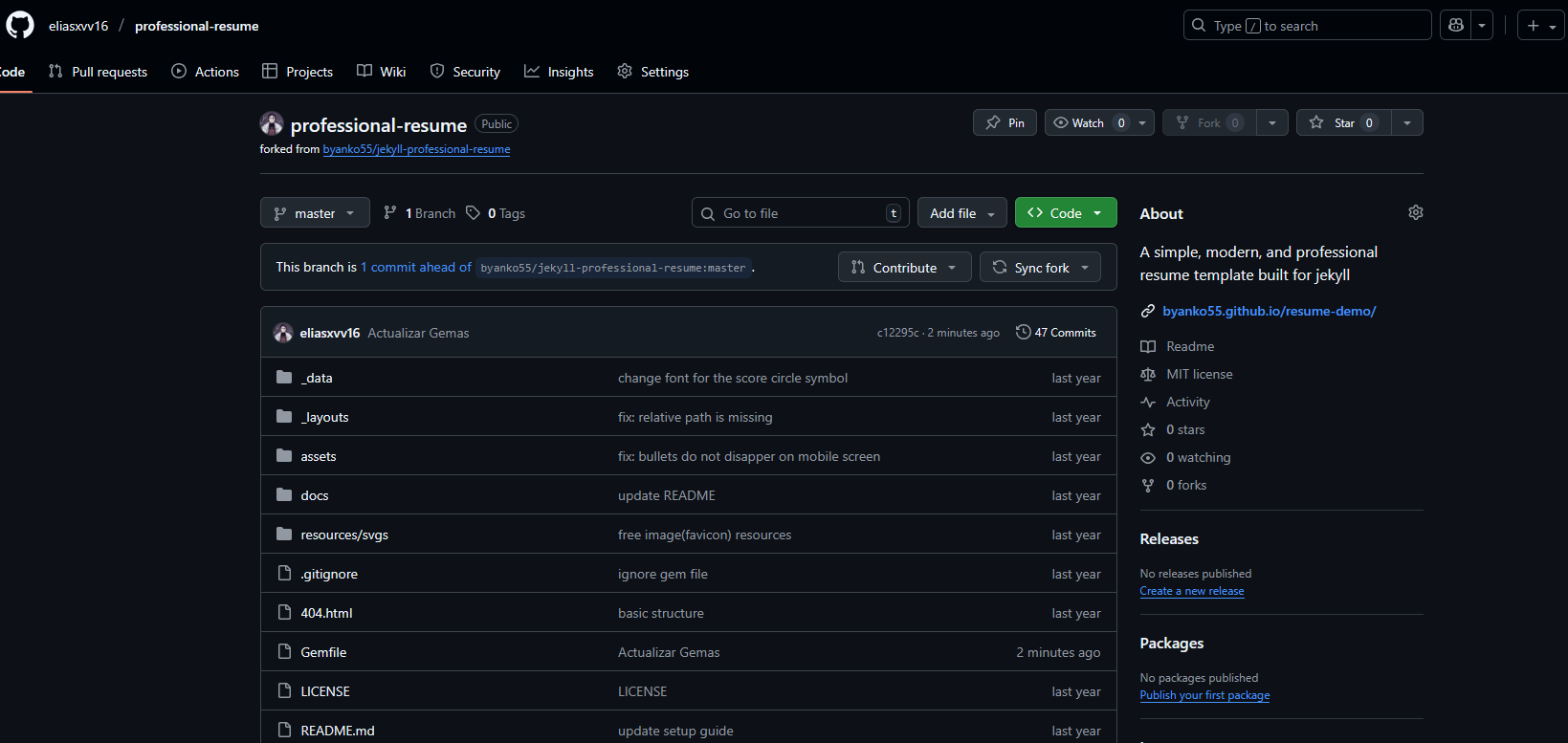Click the Copilot icon in header
This screenshot has width=1568, height=743.
tap(1455, 26)
